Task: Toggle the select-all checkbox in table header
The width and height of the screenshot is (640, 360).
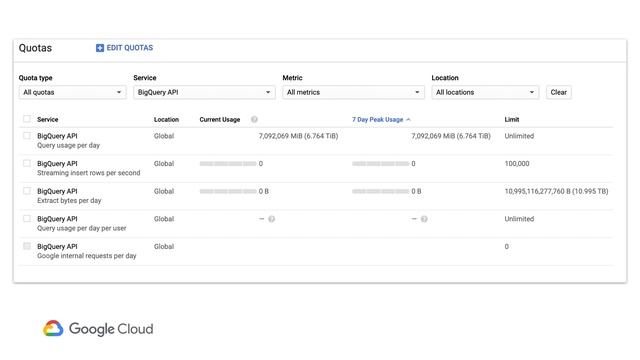Action: click(x=27, y=119)
